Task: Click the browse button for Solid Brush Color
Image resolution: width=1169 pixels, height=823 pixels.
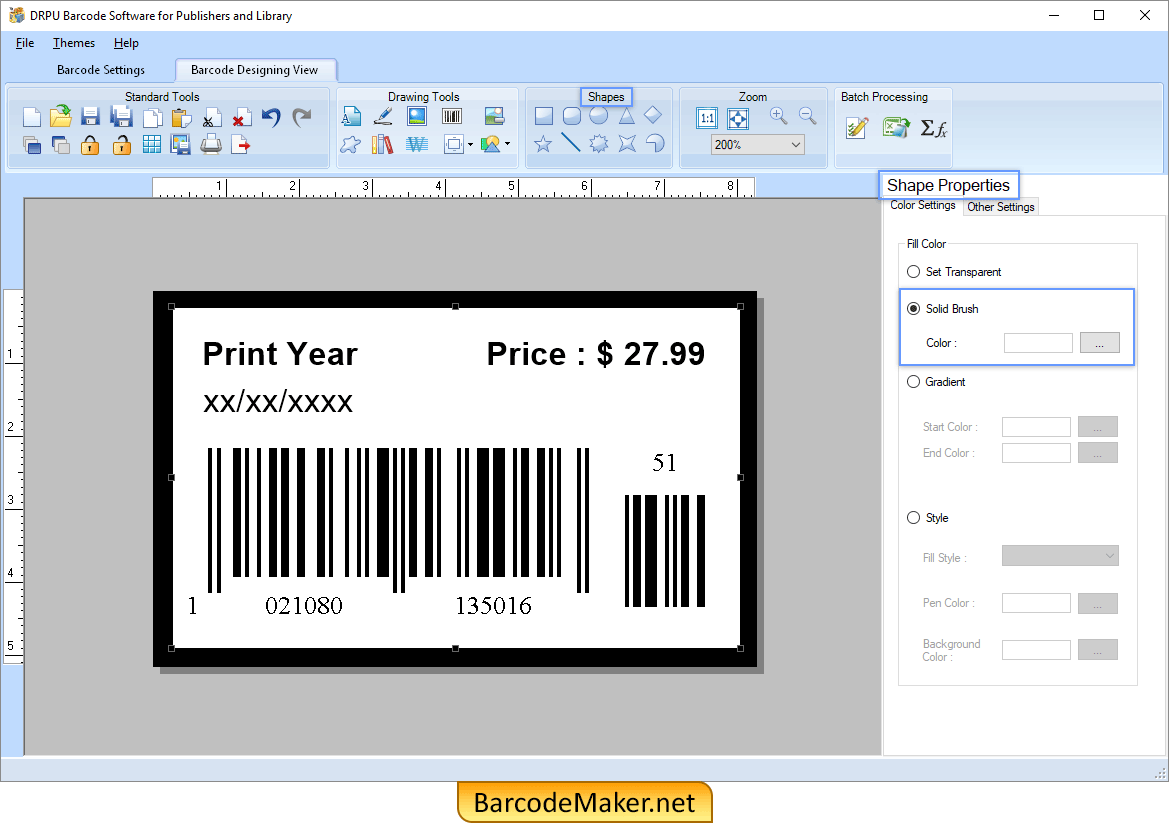Action: pyautogui.click(x=1100, y=342)
